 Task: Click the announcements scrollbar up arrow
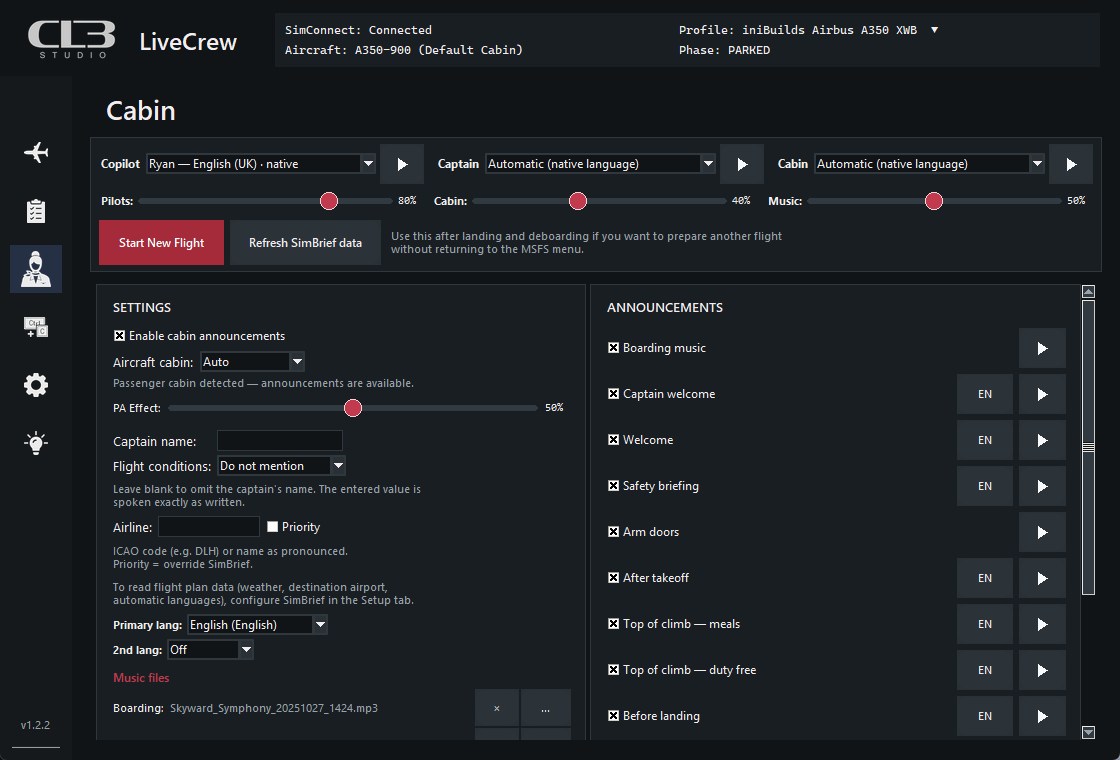pyautogui.click(x=1089, y=291)
